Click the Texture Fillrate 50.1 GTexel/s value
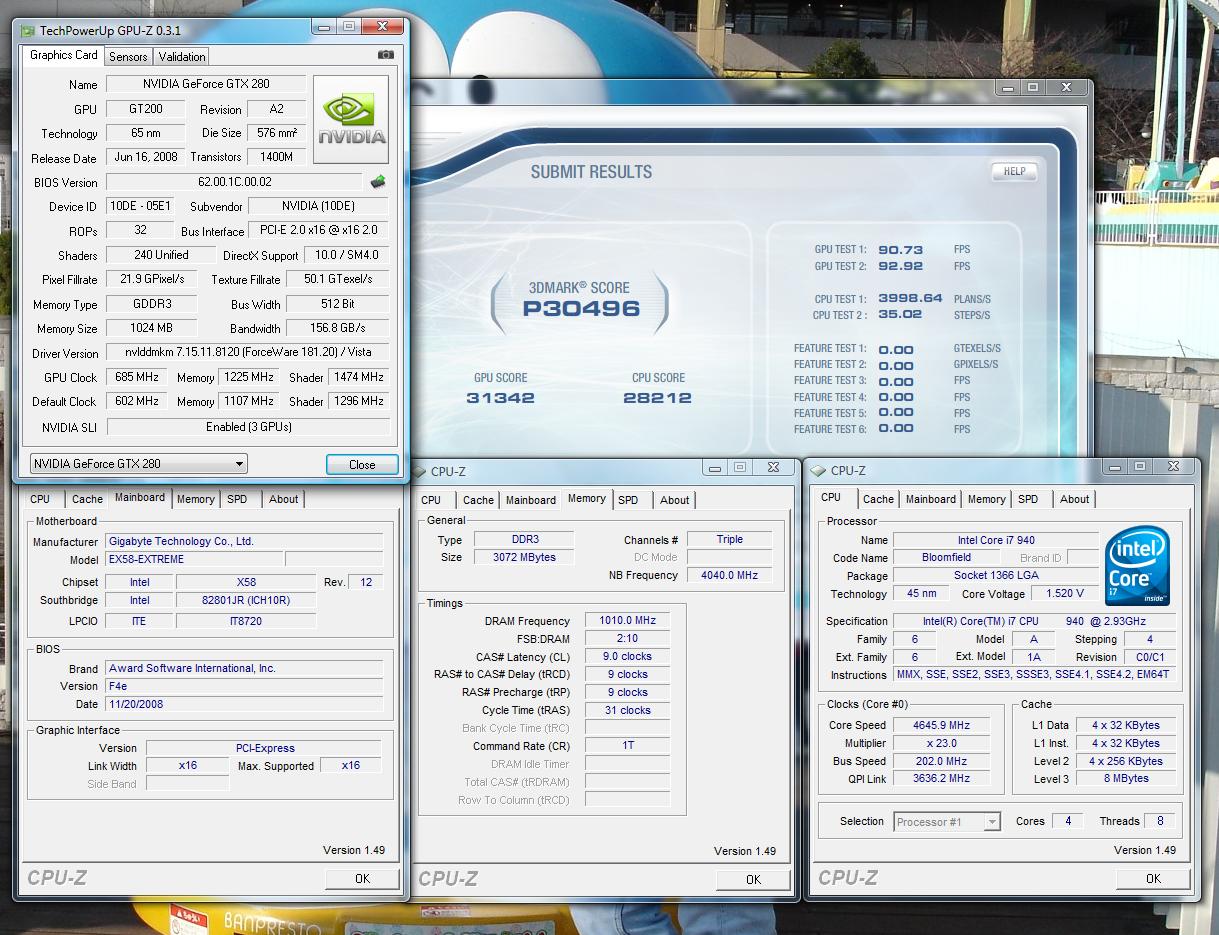 click(x=338, y=280)
